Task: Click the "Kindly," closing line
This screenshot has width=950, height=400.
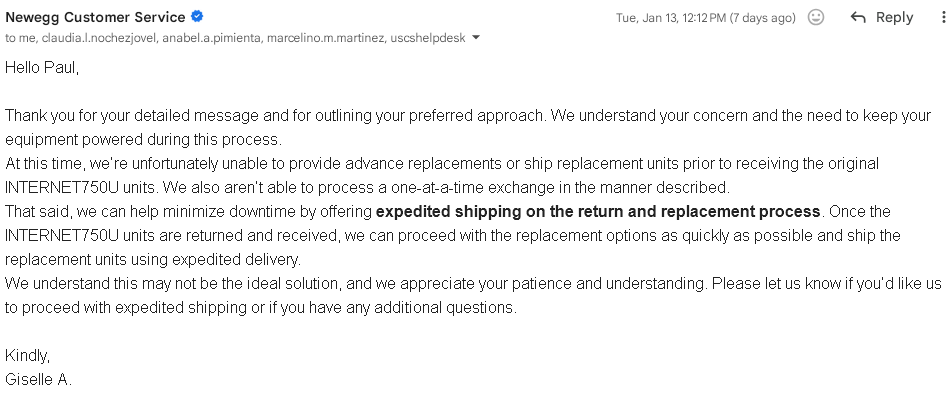Action: (x=27, y=356)
